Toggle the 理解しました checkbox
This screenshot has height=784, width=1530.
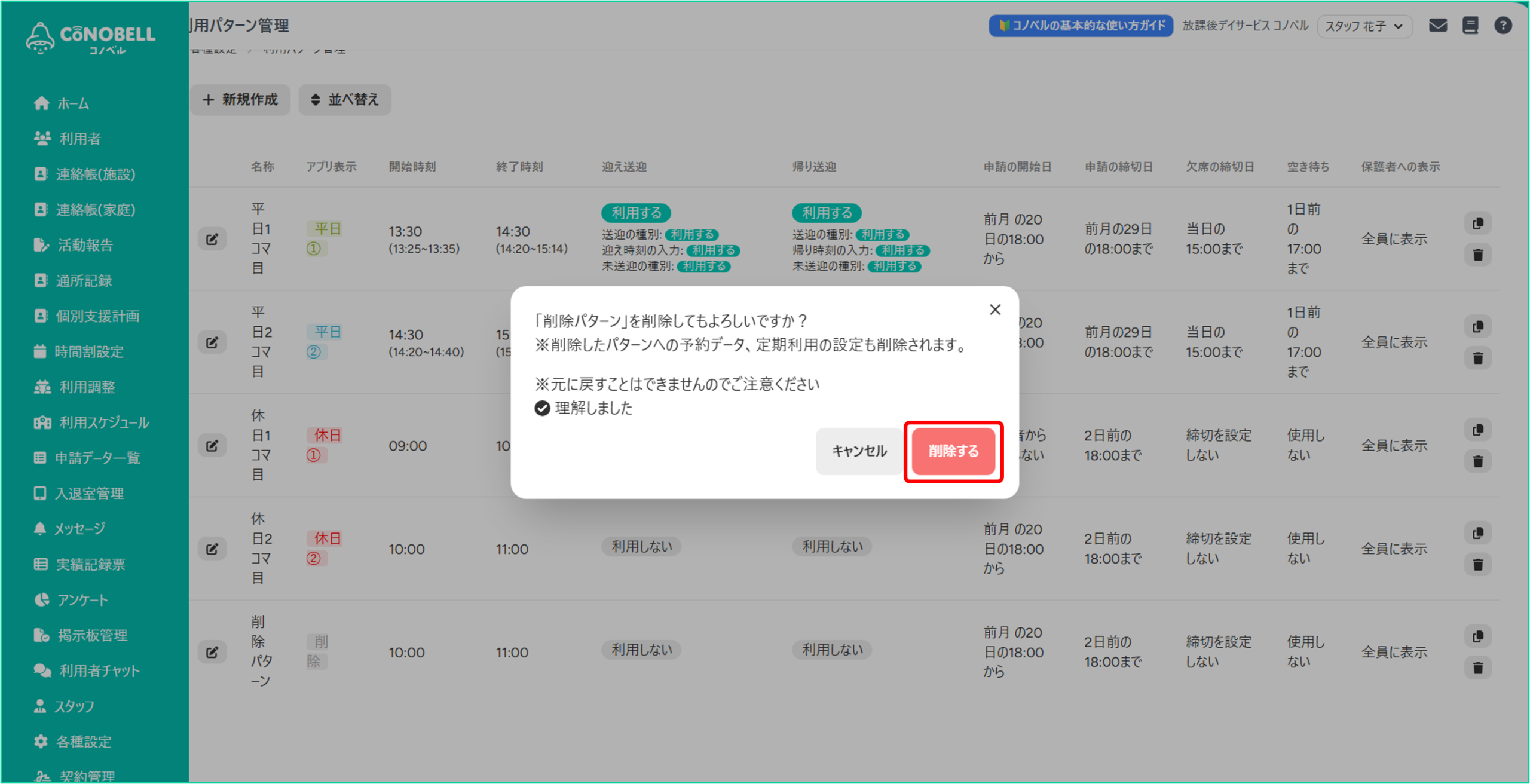point(542,408)
